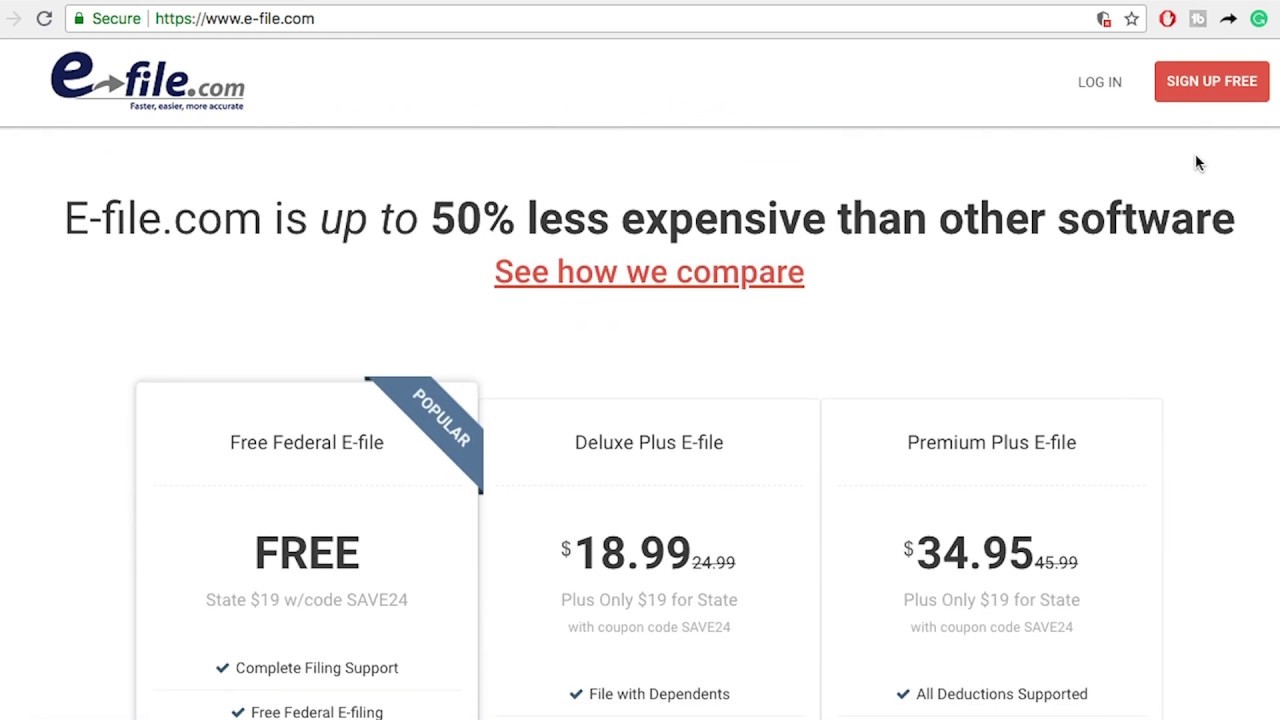
Task: Click the LOG IN link
Action: coord(1099,82)
